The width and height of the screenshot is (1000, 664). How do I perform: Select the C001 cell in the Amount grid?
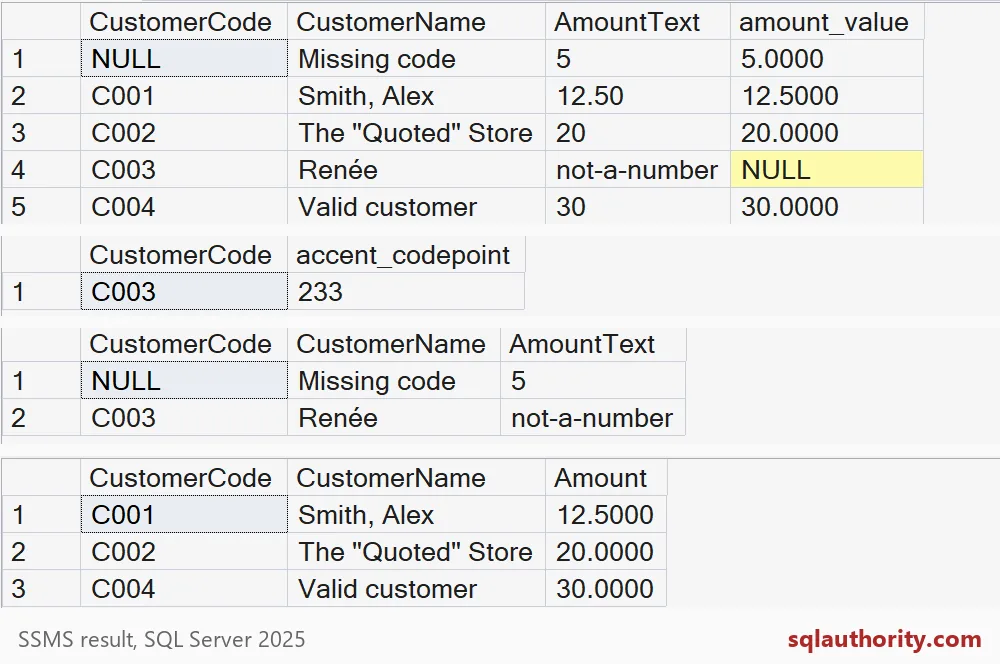pyautogui.click(x=184, y=515)
